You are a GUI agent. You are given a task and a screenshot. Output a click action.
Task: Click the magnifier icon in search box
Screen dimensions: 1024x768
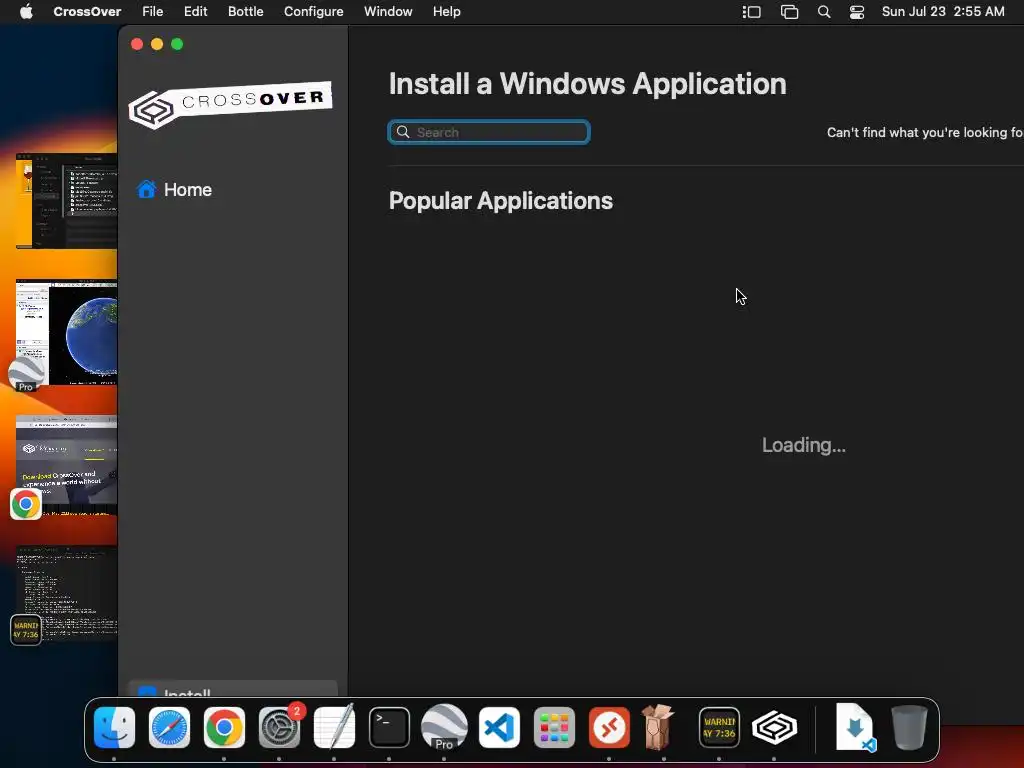(x=403, y=132)
